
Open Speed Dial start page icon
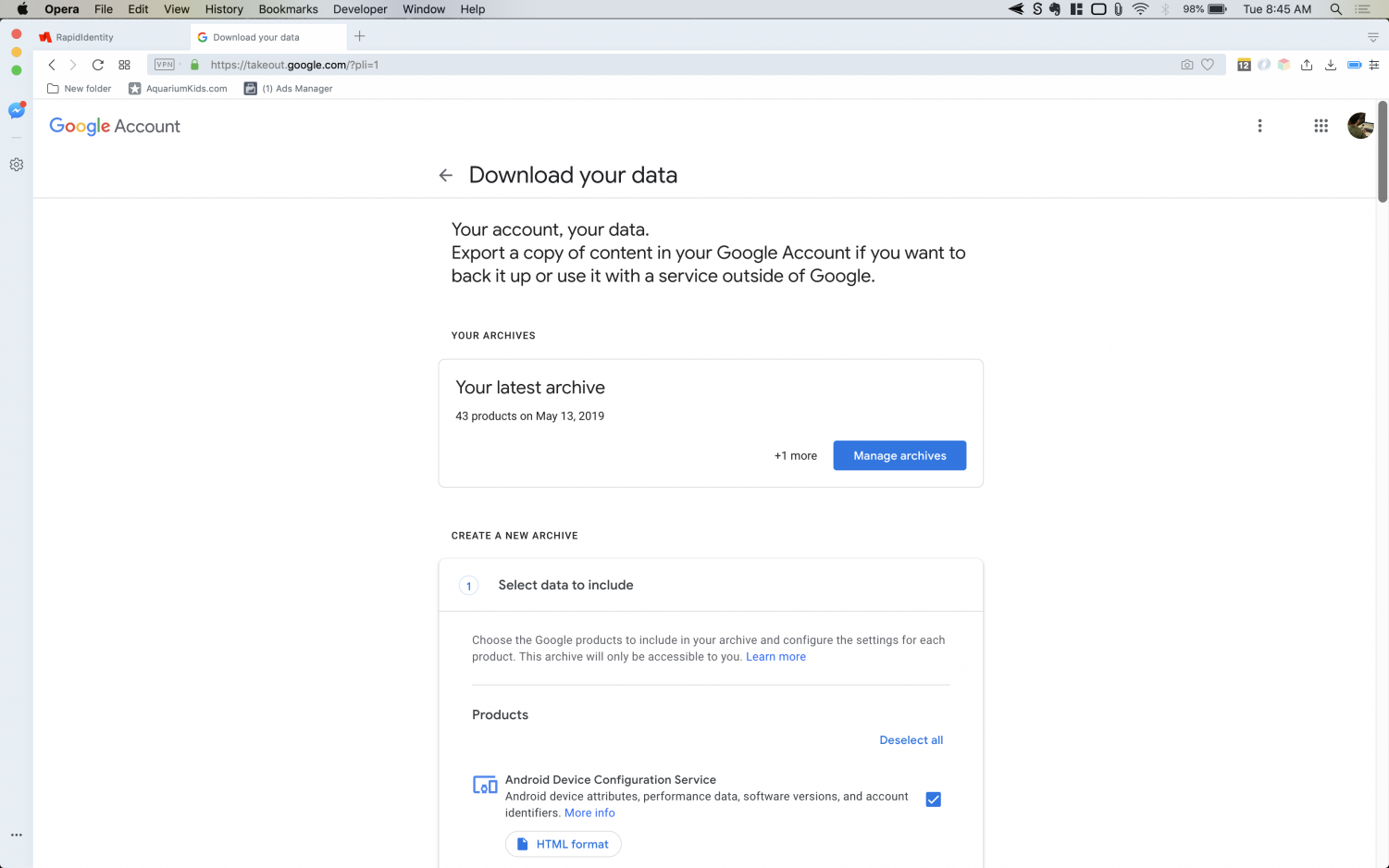[124, 65]
